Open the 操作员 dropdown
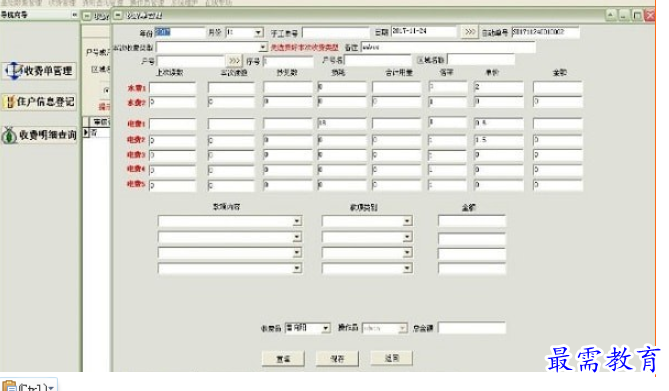Screen dimensions: 669x391 click(402, 328)
